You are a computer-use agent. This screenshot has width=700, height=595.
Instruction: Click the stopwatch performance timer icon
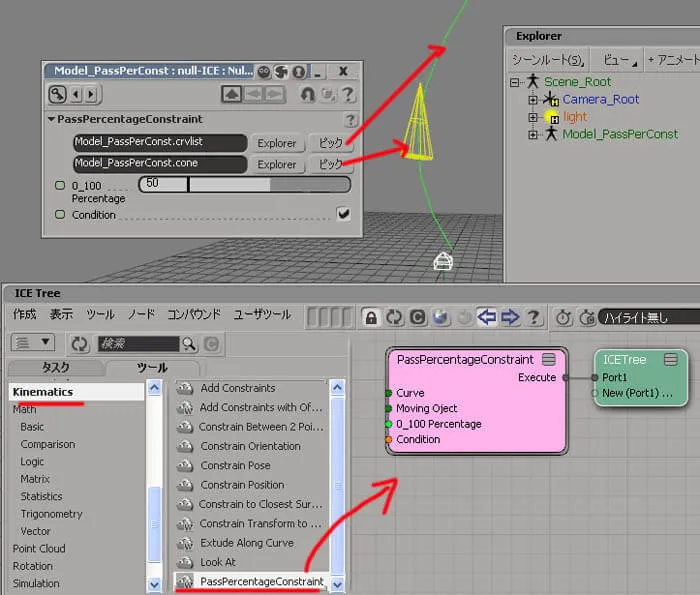(x=563, y=317)
